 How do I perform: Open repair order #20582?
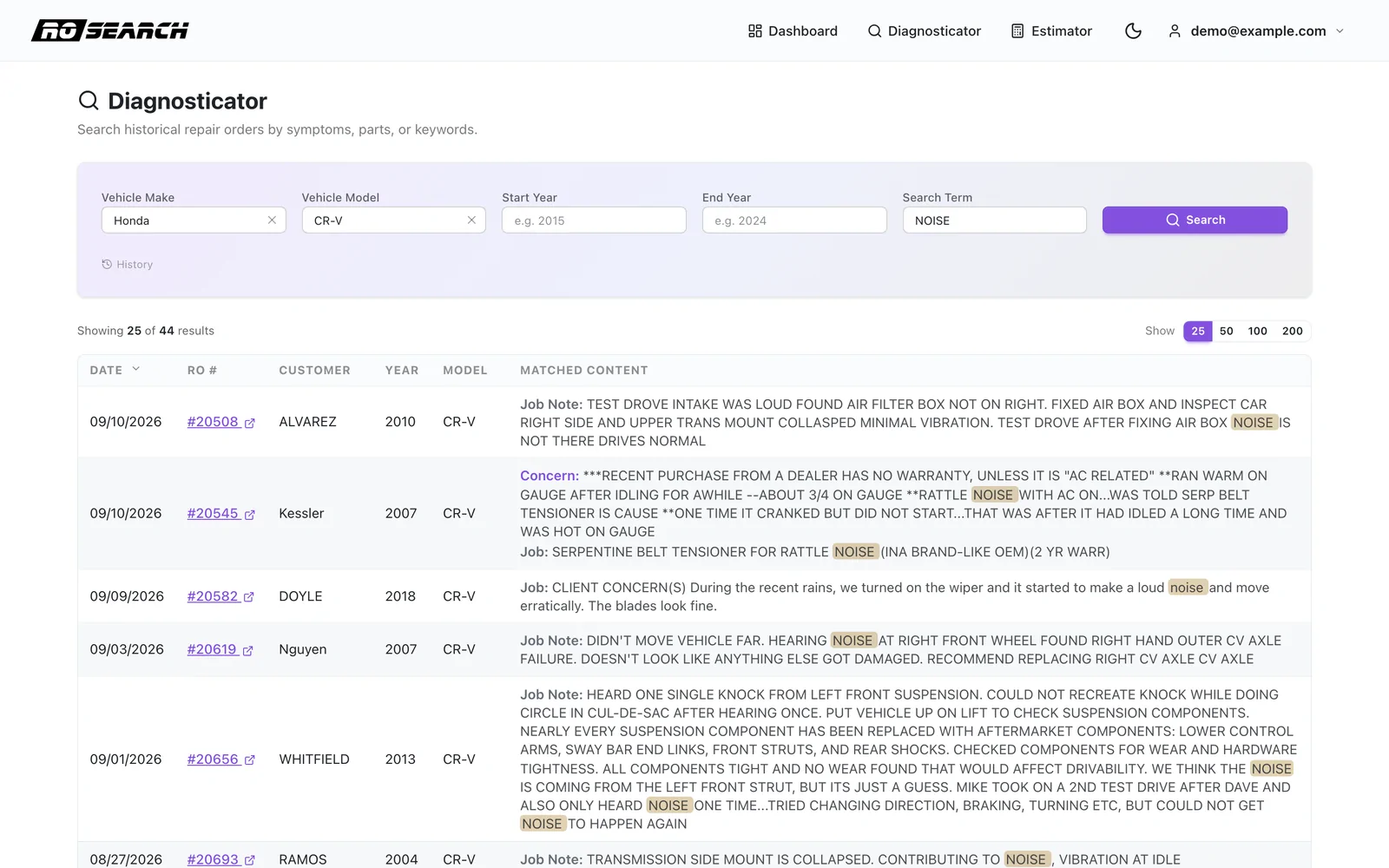(221, 596)
